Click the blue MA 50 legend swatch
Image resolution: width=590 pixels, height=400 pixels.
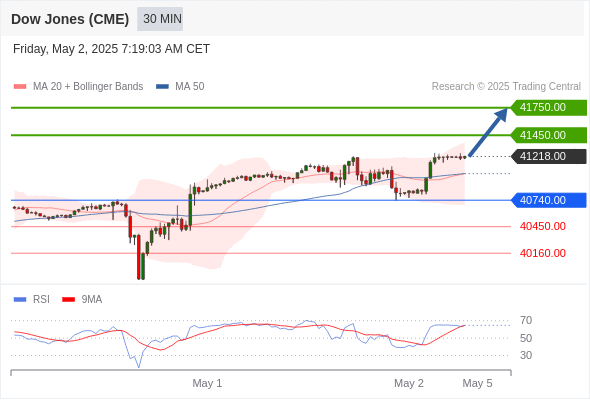coord(162,87)
